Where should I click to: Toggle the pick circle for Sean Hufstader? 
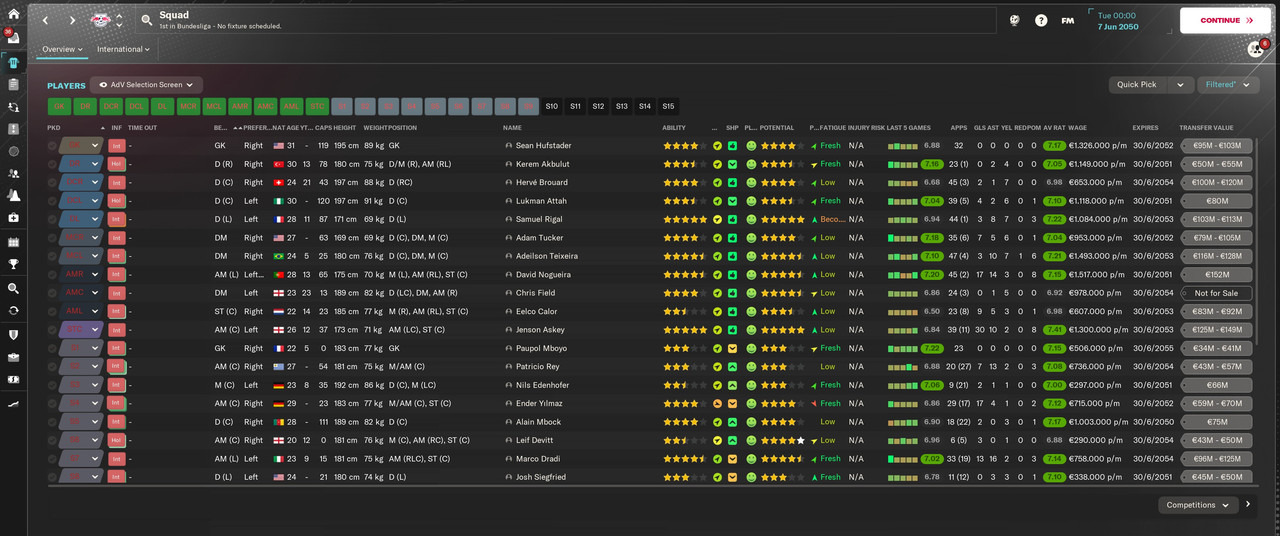tap(52, 146)
